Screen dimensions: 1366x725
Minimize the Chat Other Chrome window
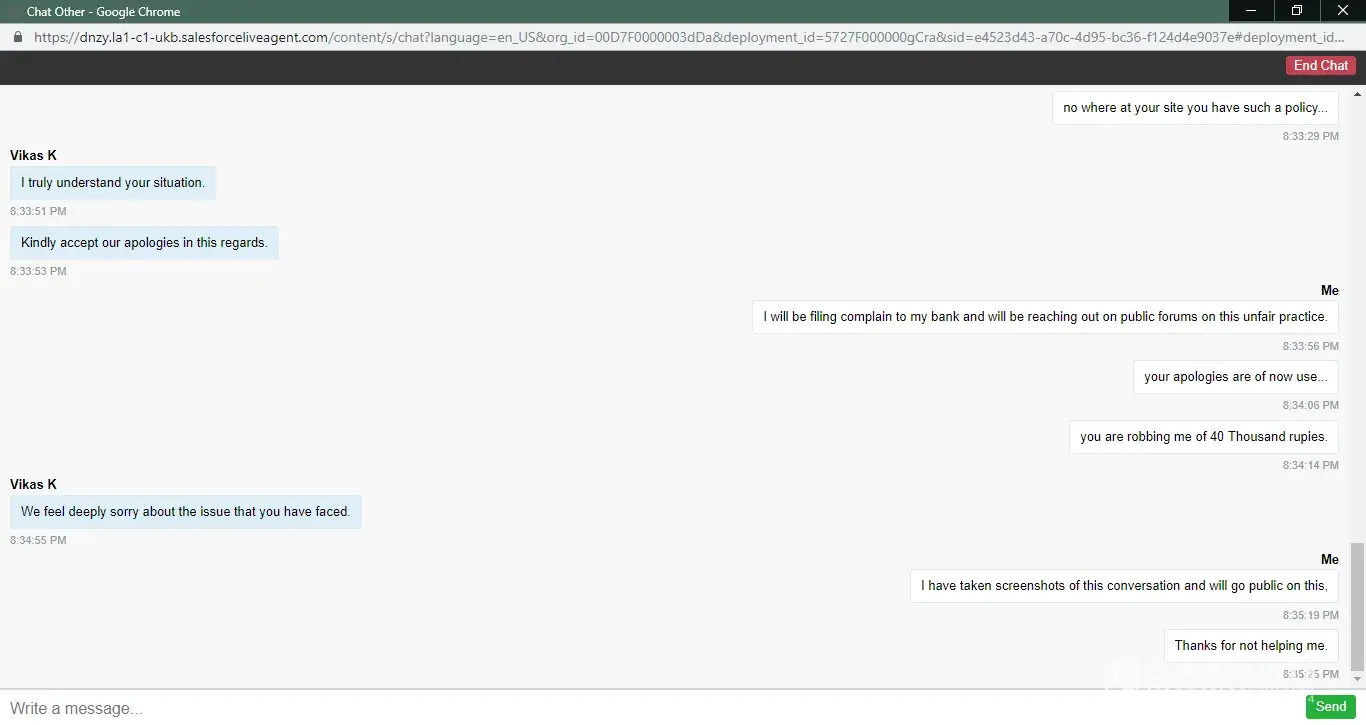[1251, 11]
